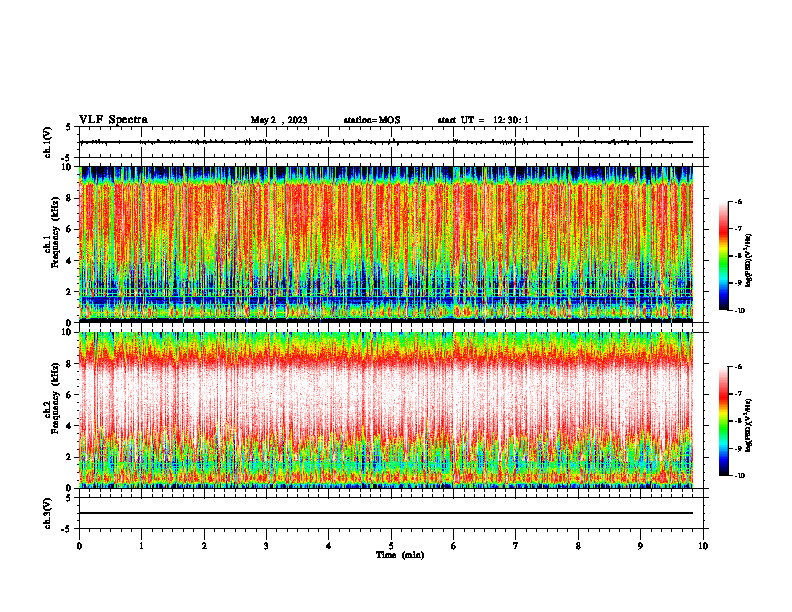Image resolution: width=792 pixels, height=612 pixels.
Task: Click the "-10" label on ch.2 colorbar
Action: (x=739, y=475)
